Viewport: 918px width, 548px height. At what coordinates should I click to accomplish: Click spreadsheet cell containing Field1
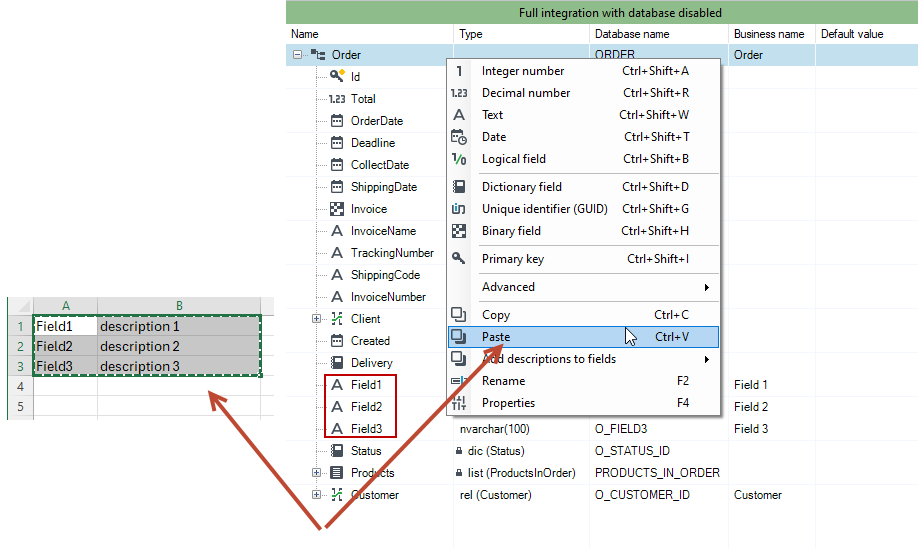(66, 326)
